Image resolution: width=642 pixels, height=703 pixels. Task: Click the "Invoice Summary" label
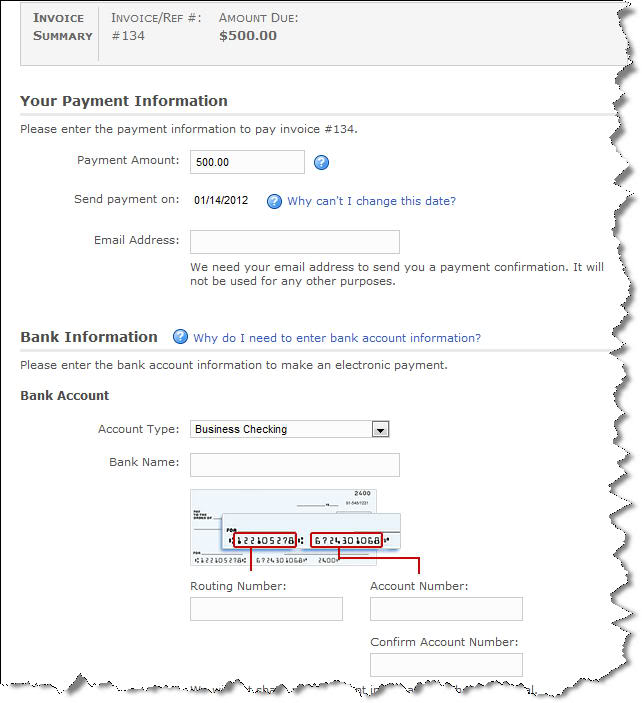62,27
